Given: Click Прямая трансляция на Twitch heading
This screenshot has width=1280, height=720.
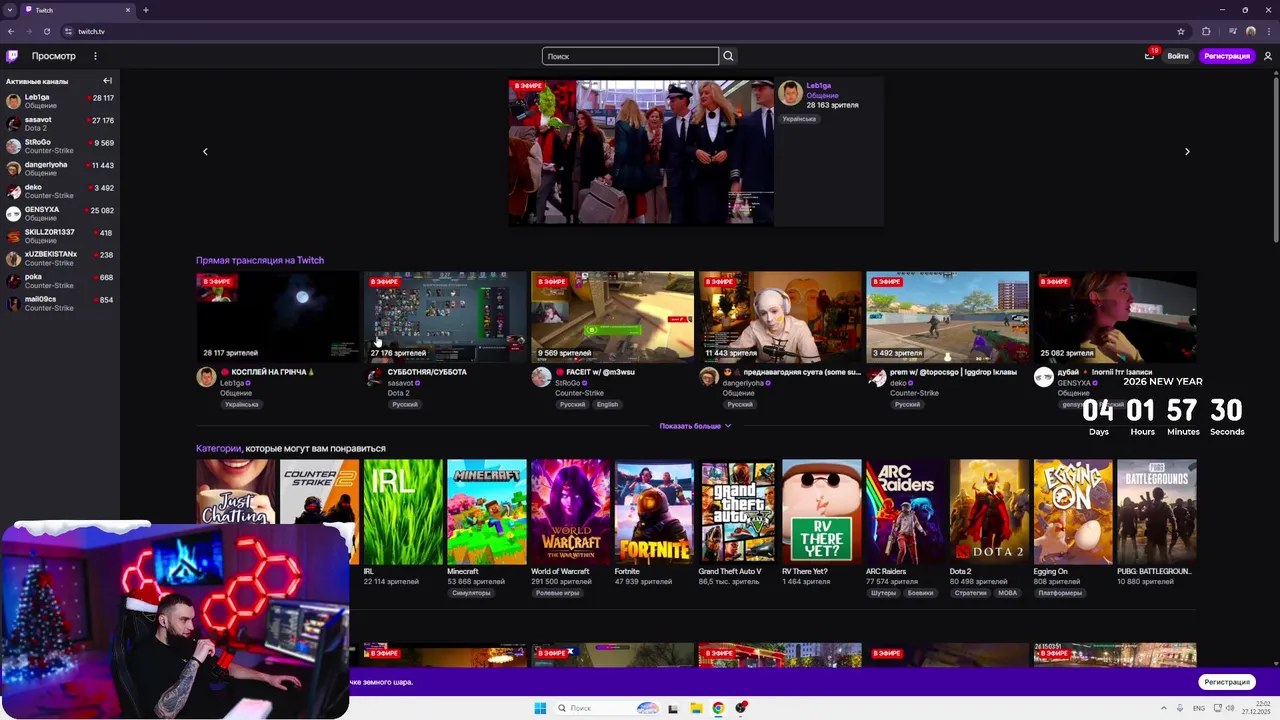Looking at the screenshot, I should coord(260,260).
